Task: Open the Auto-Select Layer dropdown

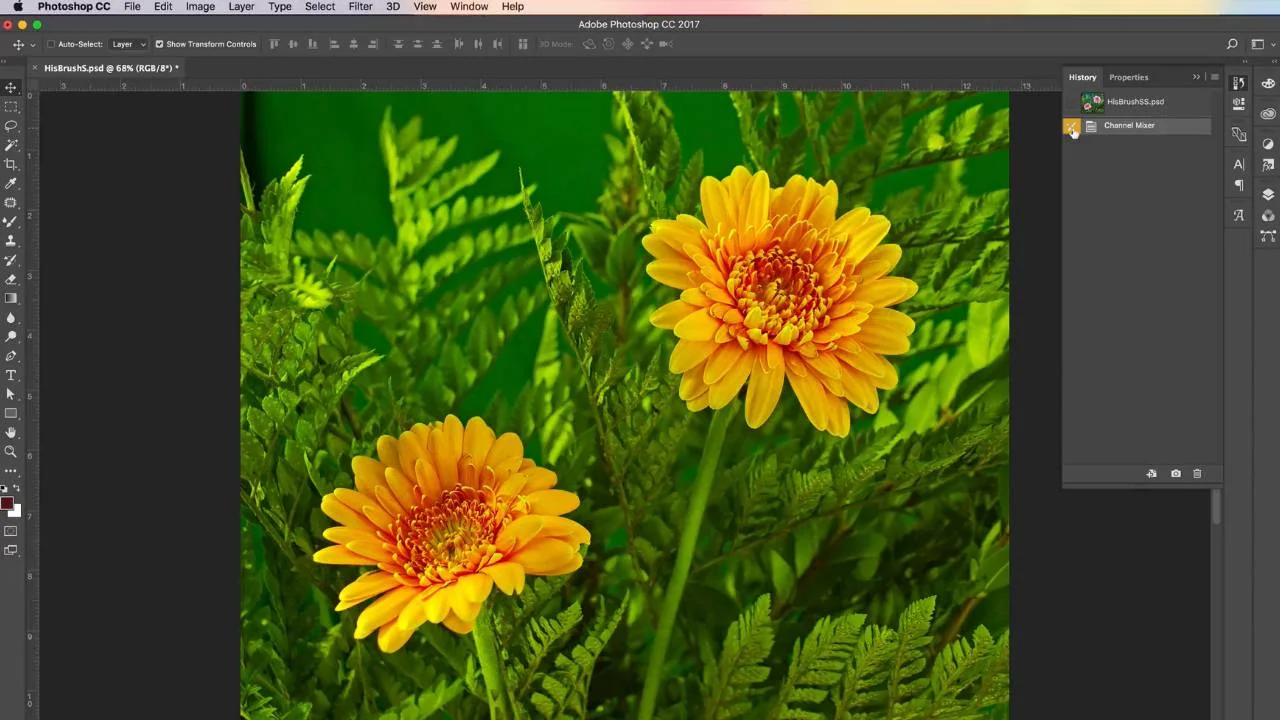Action: pos(128,44)
